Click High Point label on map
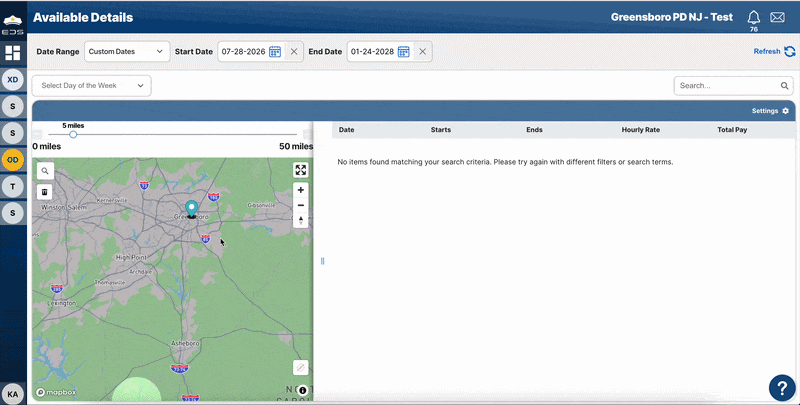This screenshot has height=405, width=800. tap(131, 258)
